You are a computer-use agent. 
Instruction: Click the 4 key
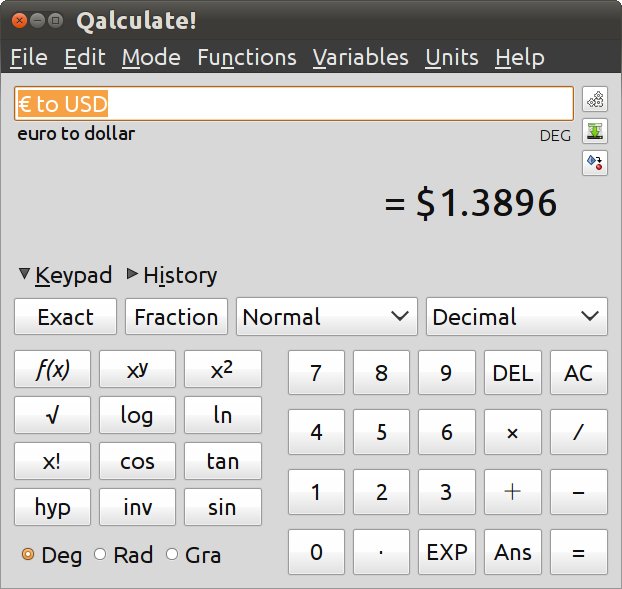316,432
